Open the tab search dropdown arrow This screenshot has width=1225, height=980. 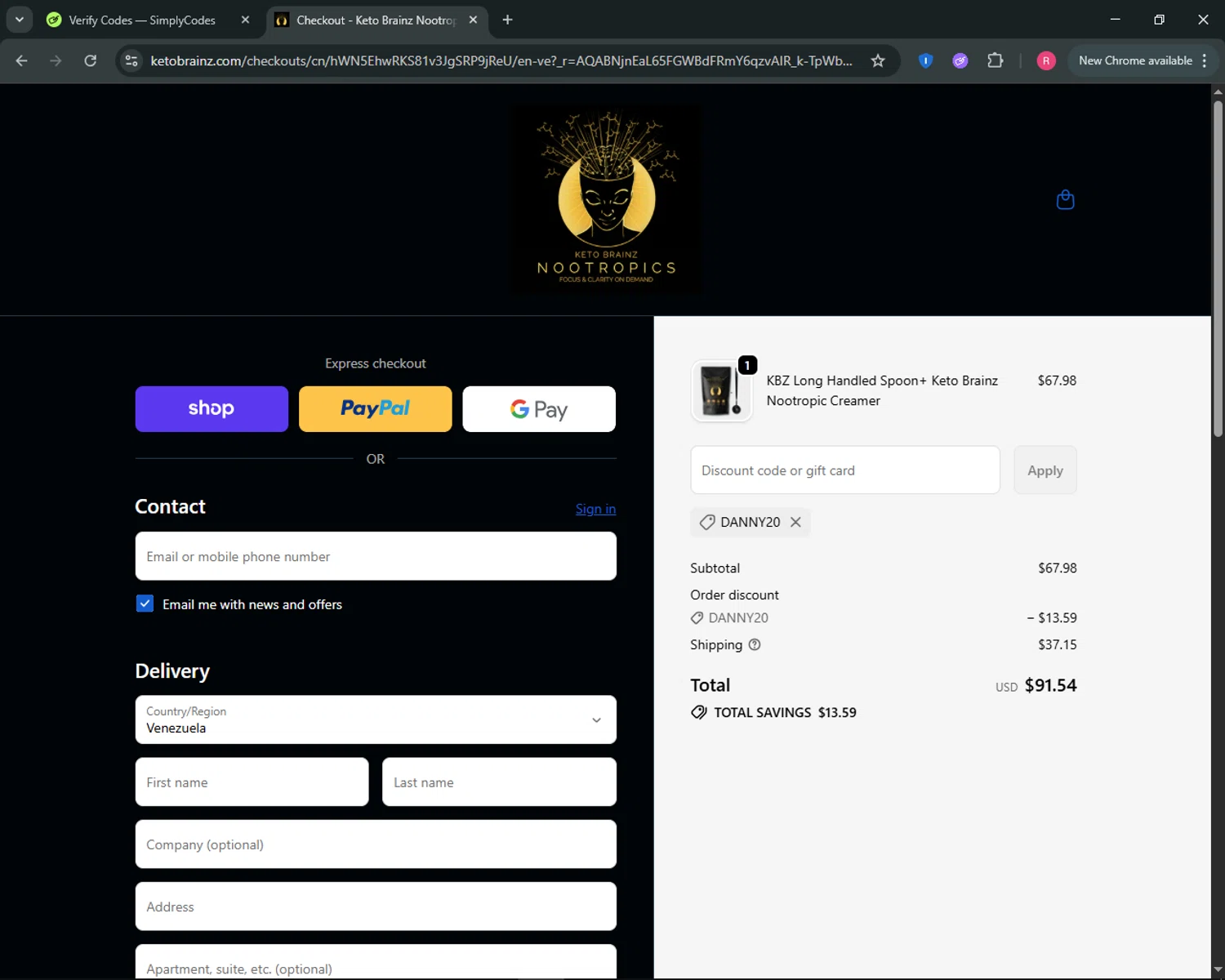19,20
